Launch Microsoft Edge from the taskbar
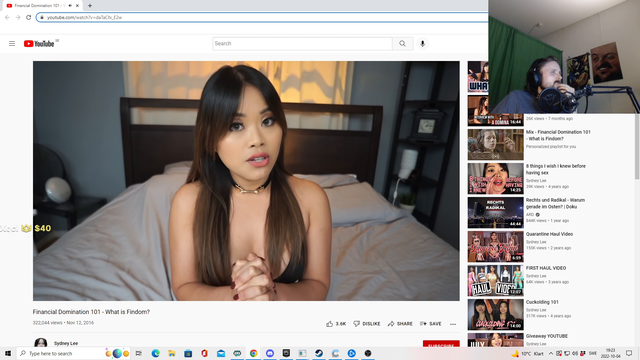 (156, 353)
